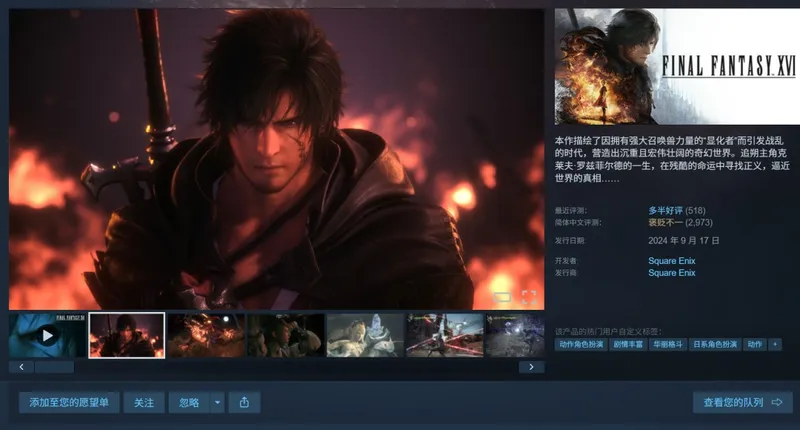Image resolution: width=800 pixels, height=430 pixels.
Task: Expand the 忽略 dropdown arrow
Action: tap(217, 402)
